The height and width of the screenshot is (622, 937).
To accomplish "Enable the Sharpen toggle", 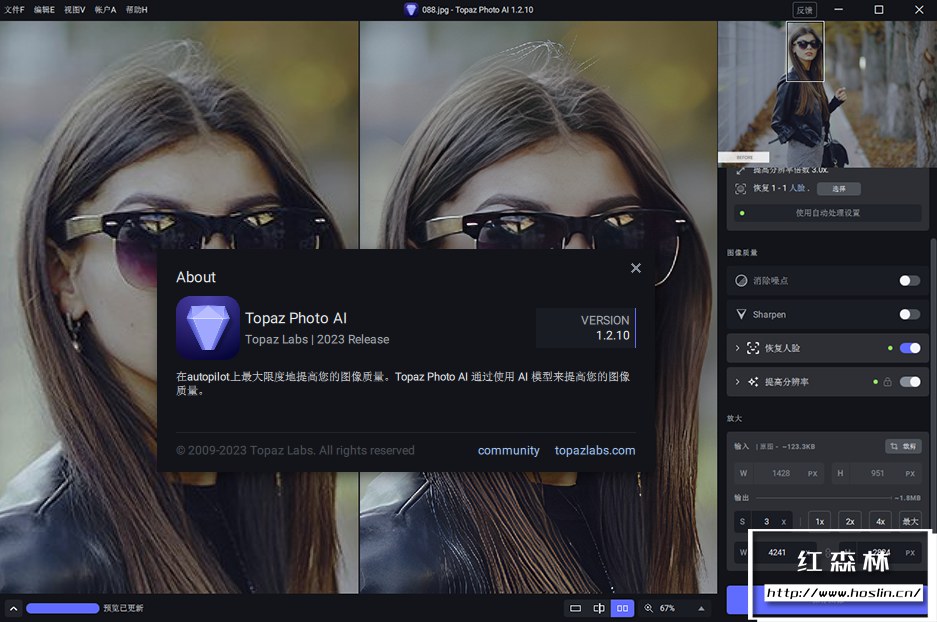I will tap(910, 314).
